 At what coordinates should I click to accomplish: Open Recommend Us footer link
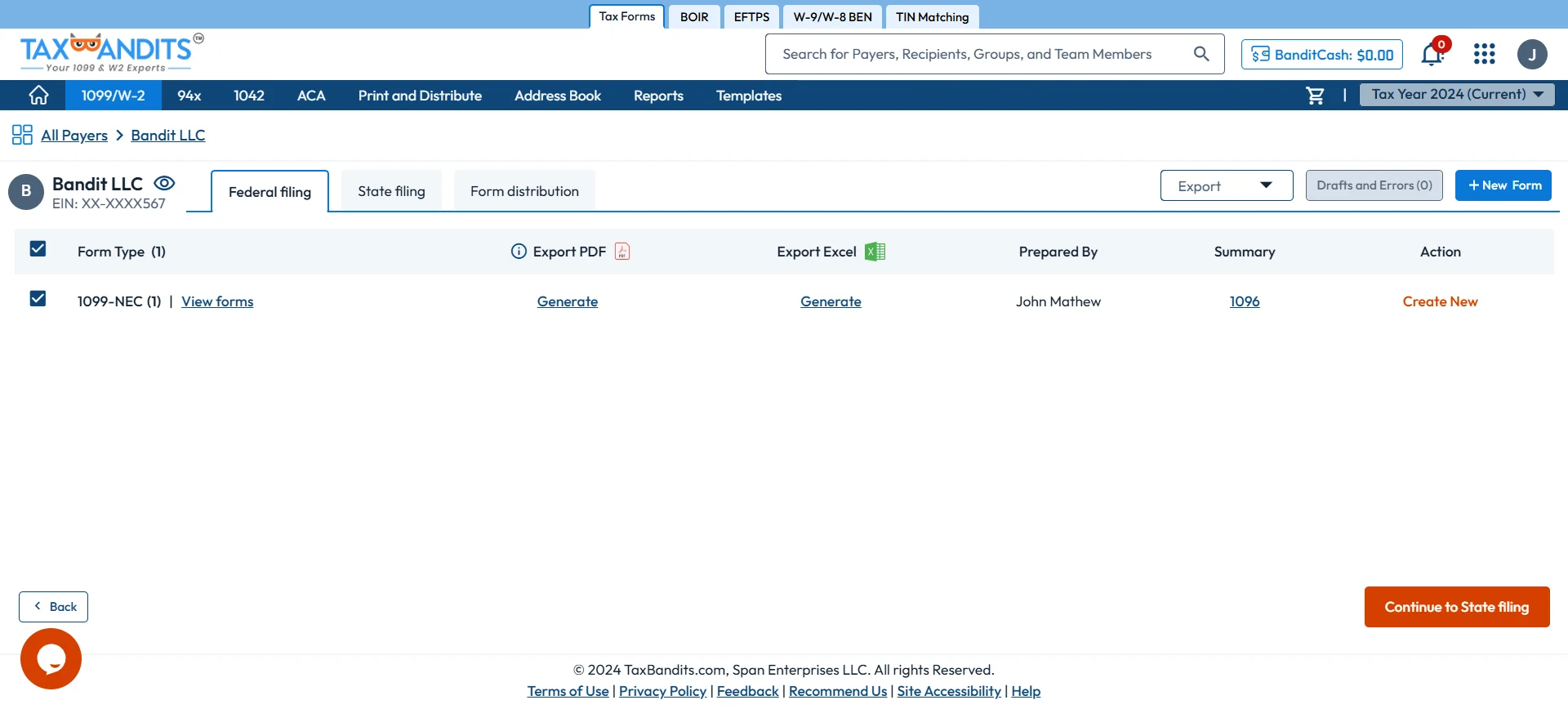pos(838,691)
